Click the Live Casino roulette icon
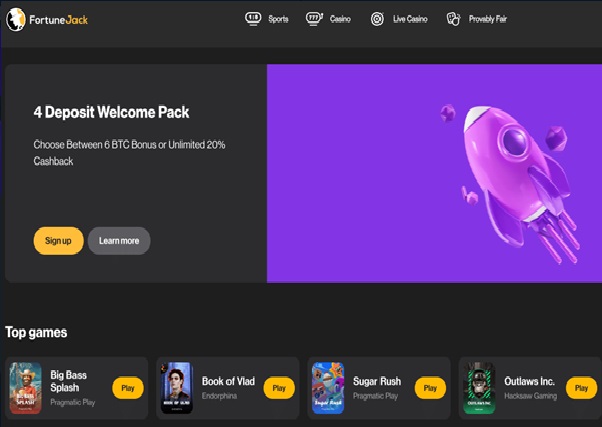 pos(377,18)
